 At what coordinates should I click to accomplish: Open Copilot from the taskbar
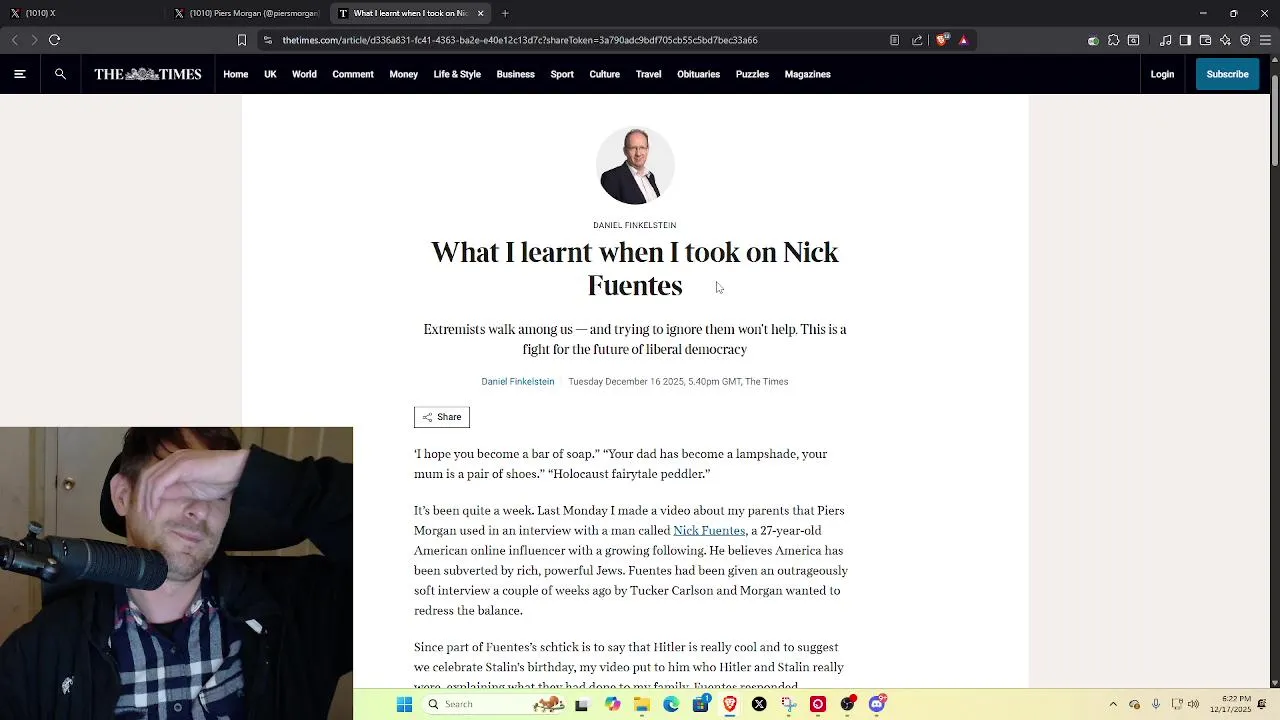[x=612, y=704]
